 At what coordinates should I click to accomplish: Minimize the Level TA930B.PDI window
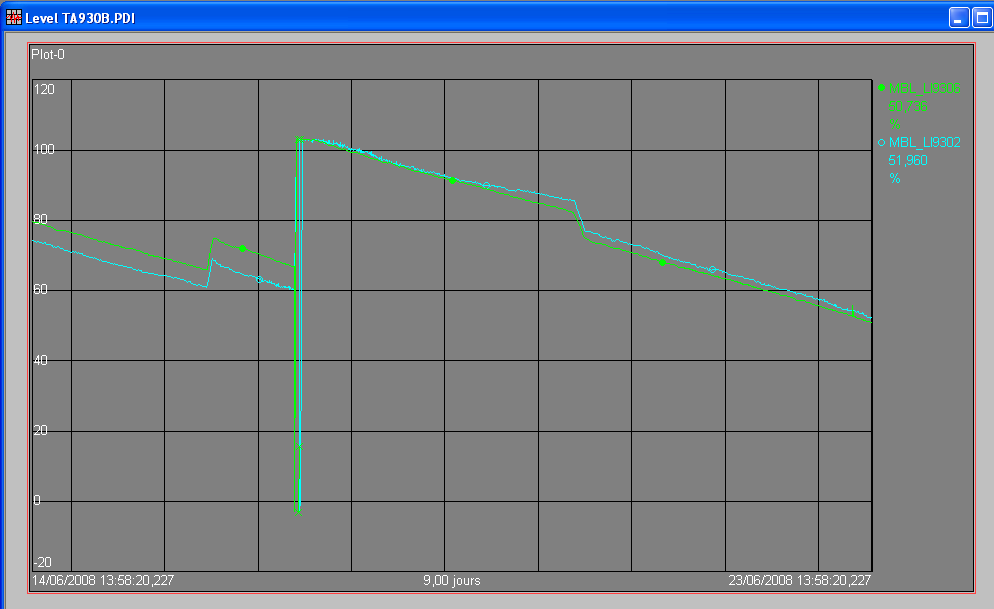[957, 17]
